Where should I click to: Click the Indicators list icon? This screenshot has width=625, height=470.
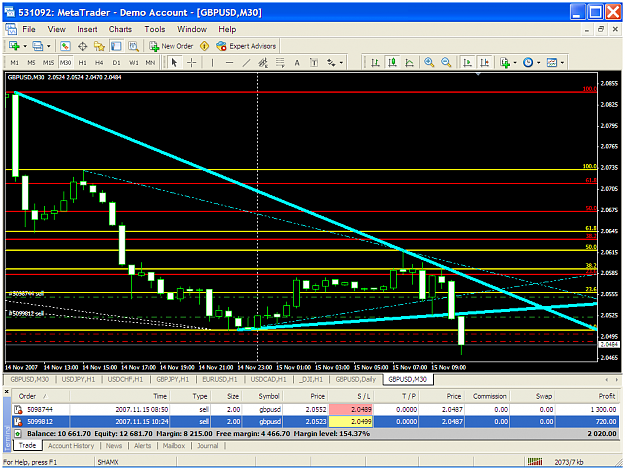pyautogui.click(x=505, y=63)
